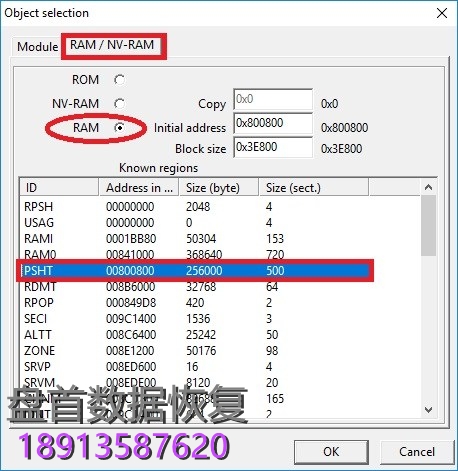Click size value 50304 cell

coord(201,239)
